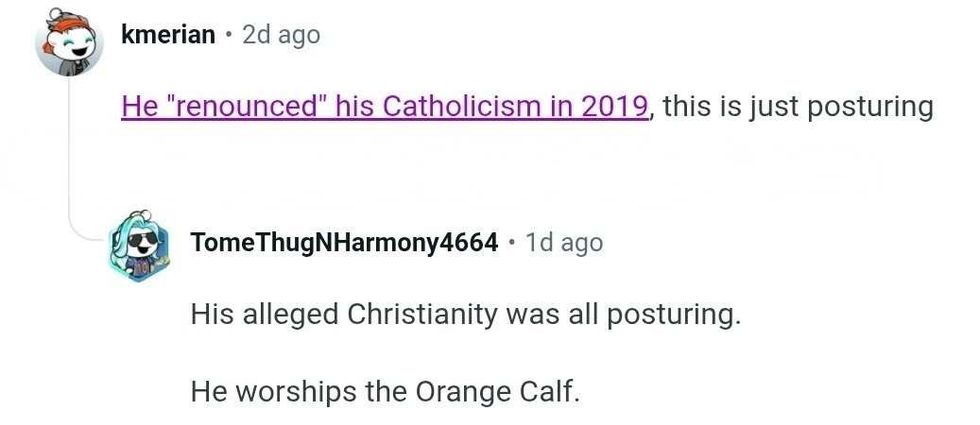Image resolution: width=980 pixels, height=425 pixels.
Task: Collapse kmerian's thread using the vertical line
Action: point(69,150)
